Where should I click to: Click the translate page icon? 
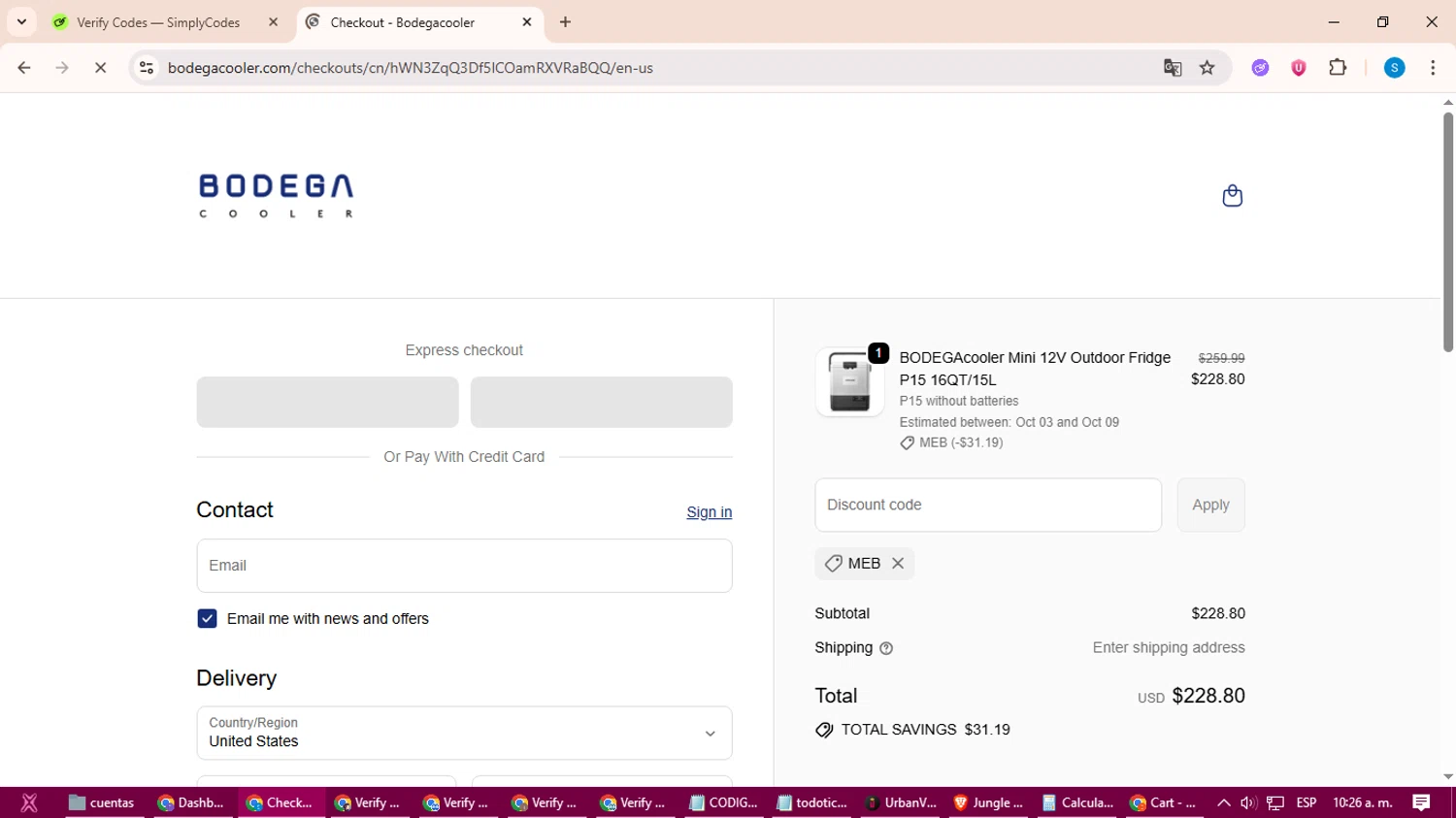1173,68
